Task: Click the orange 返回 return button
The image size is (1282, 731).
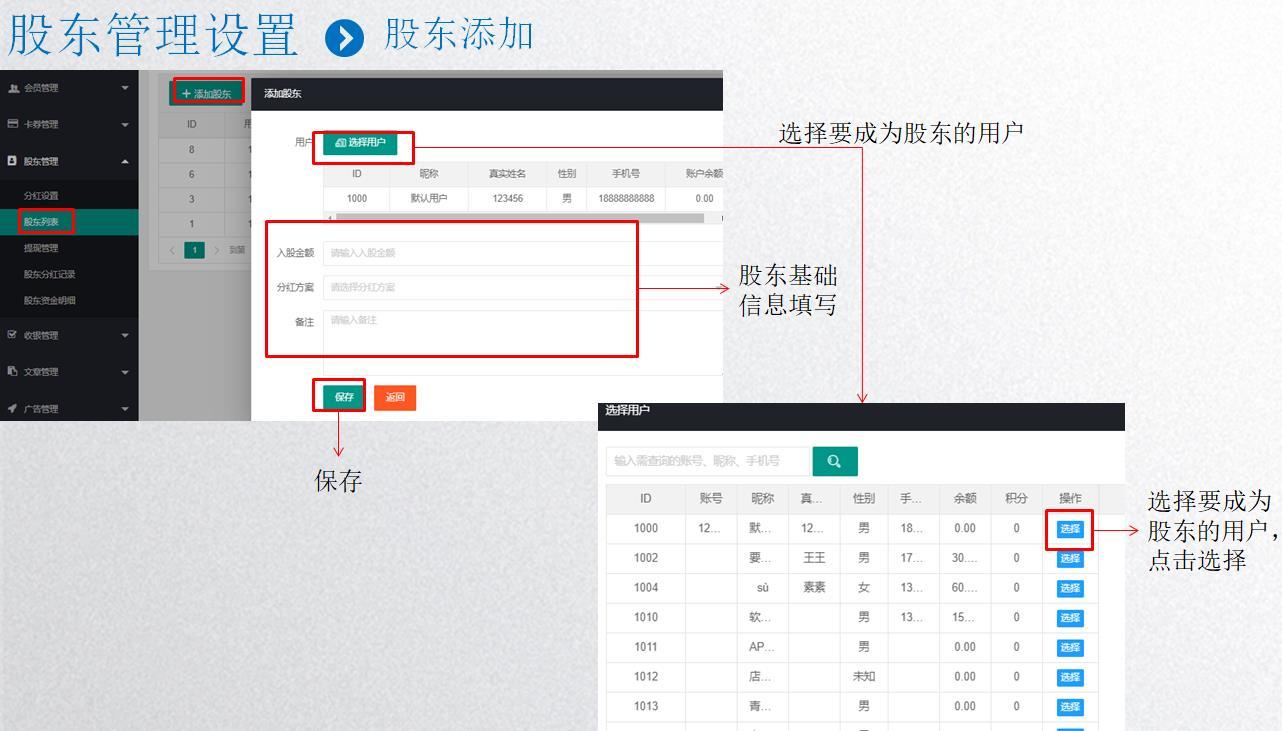Action: (395, 397)
